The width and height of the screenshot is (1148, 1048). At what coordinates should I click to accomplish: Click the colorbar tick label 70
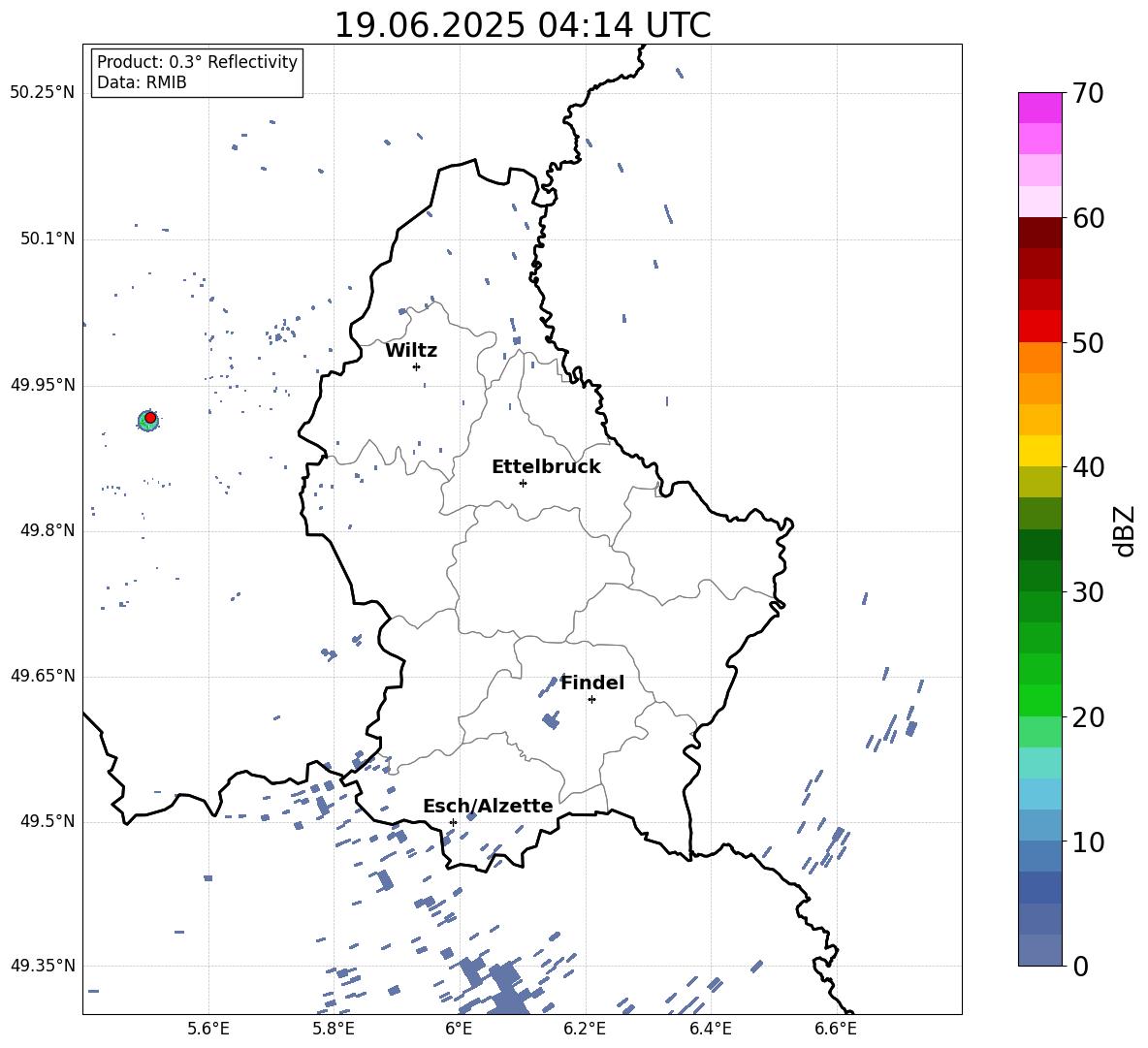pyautogui.click(x=1088, y=93)
